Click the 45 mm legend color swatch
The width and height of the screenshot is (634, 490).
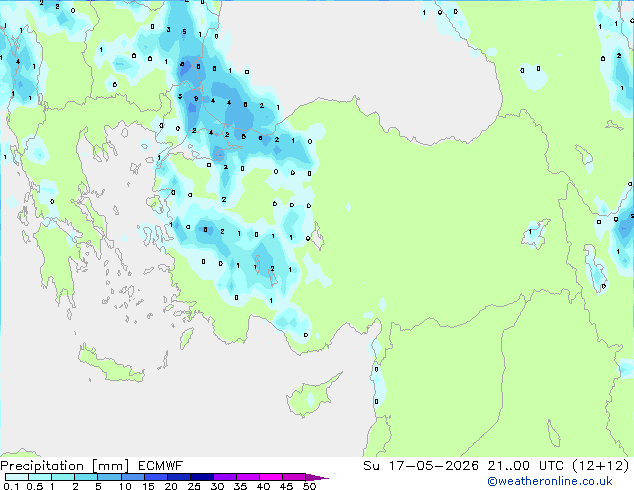pyautogui.click(x=294, y=477)
